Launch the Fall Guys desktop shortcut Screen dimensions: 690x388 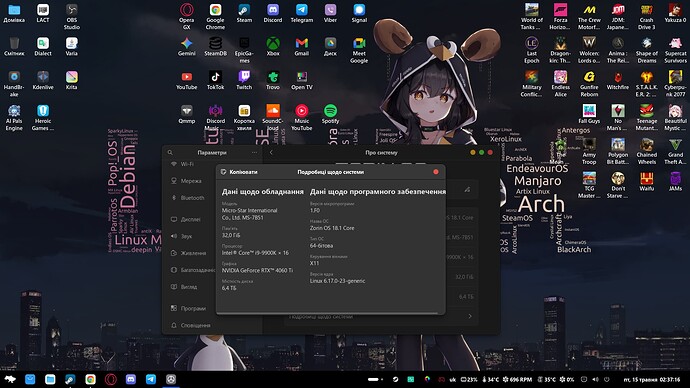589,114
